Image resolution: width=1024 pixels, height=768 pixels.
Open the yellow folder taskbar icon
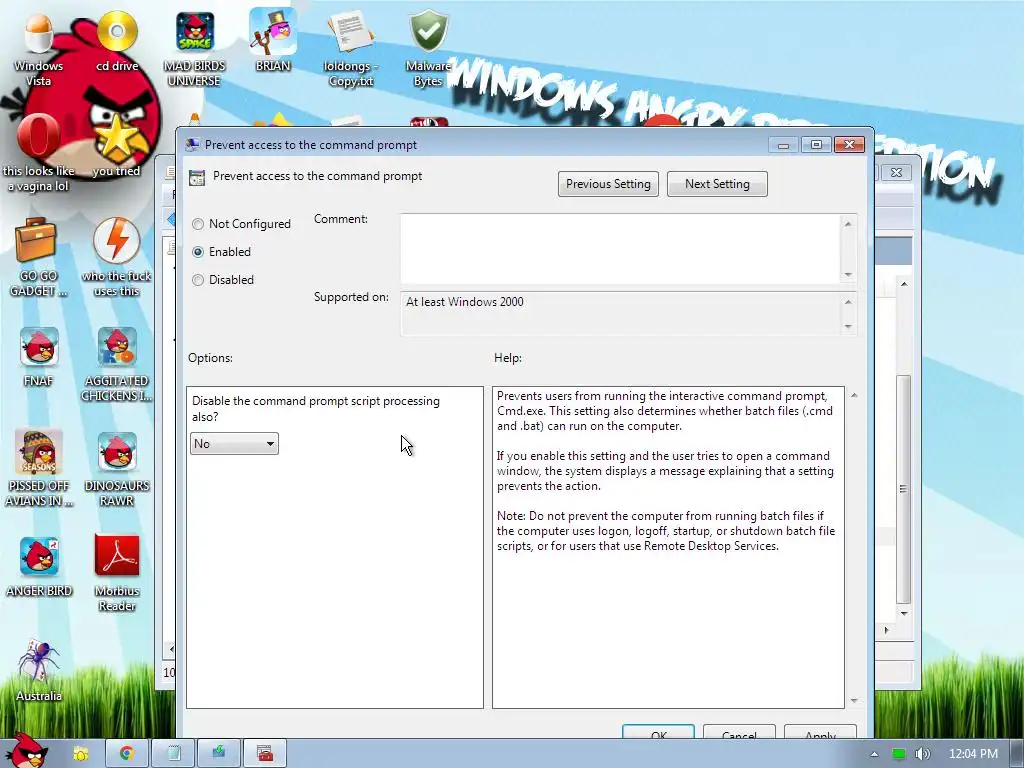pos(80,754)
